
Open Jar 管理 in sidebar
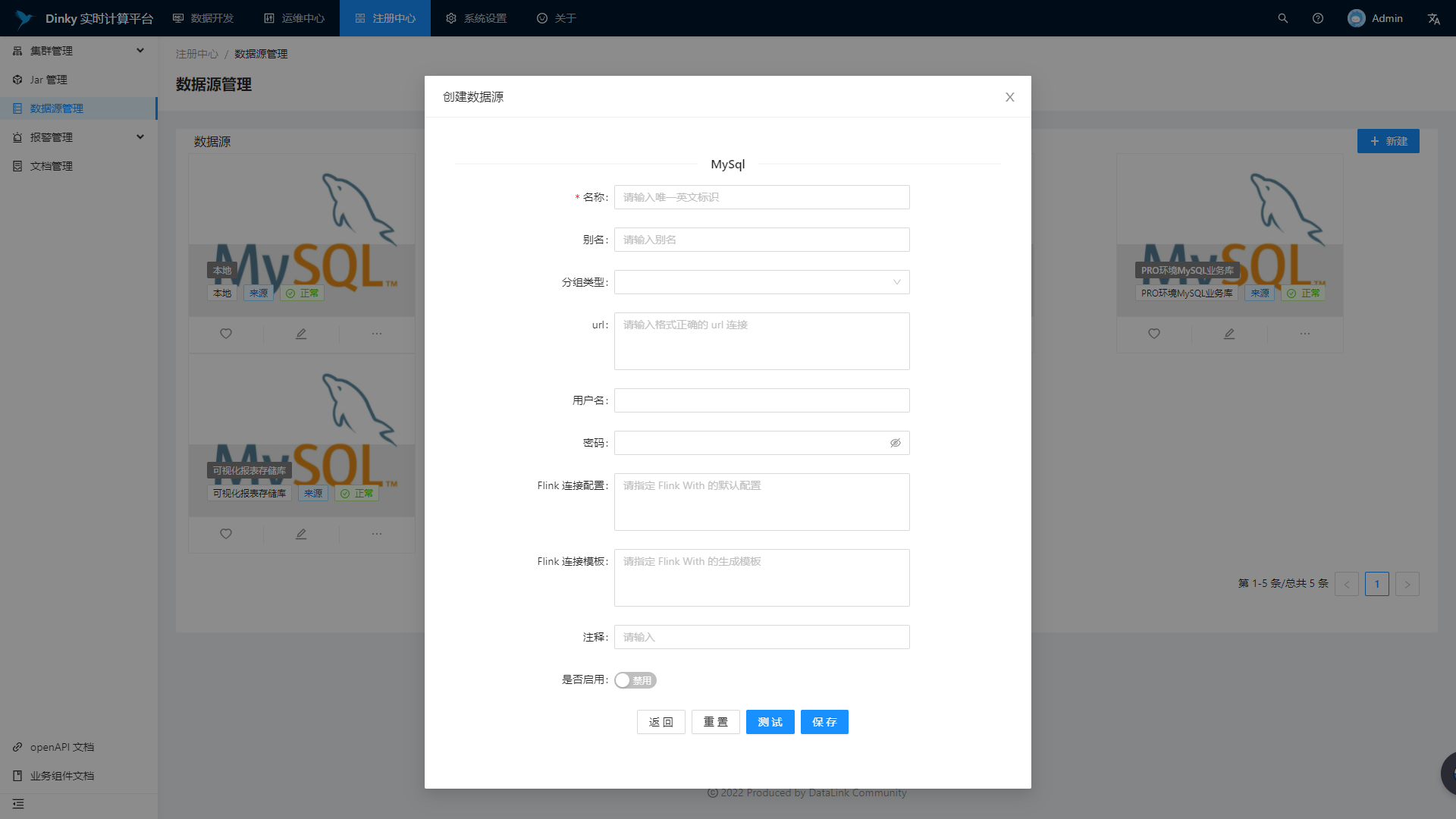click(x=79, y=80)
